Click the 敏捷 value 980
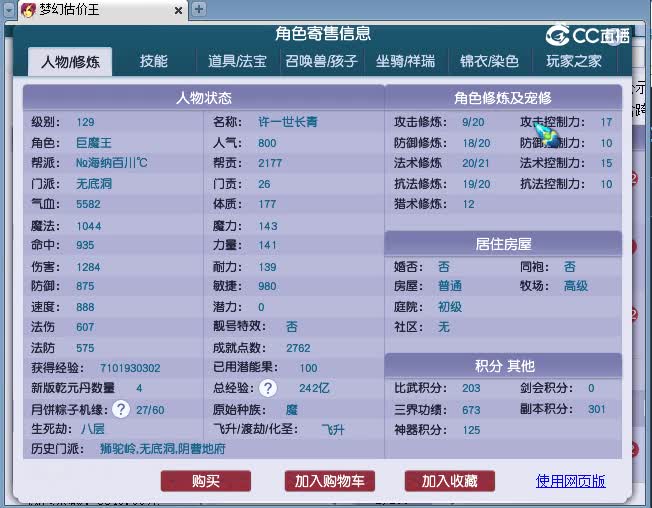Screen dimensions: 652x508 coord(267,286)
